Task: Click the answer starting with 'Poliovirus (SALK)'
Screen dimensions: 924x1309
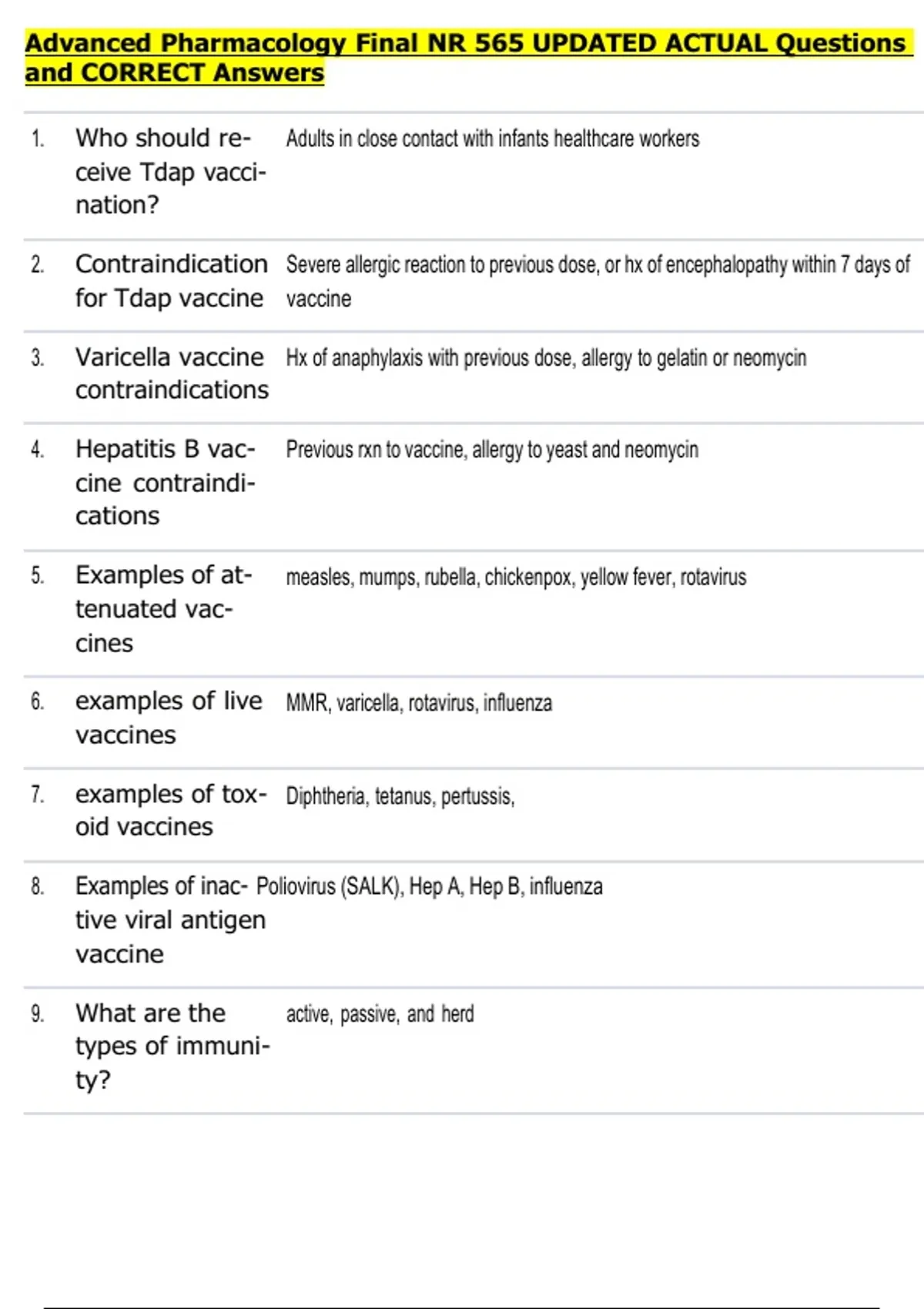Action: [x=430, y=886]
